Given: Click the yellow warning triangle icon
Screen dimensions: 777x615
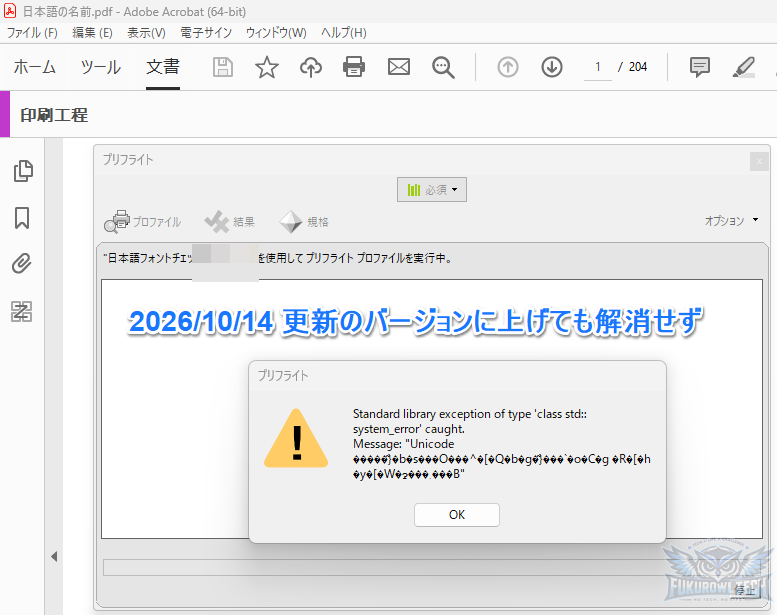Looking at the screenshot, I should pyautogui.click(x=296, y=439).
